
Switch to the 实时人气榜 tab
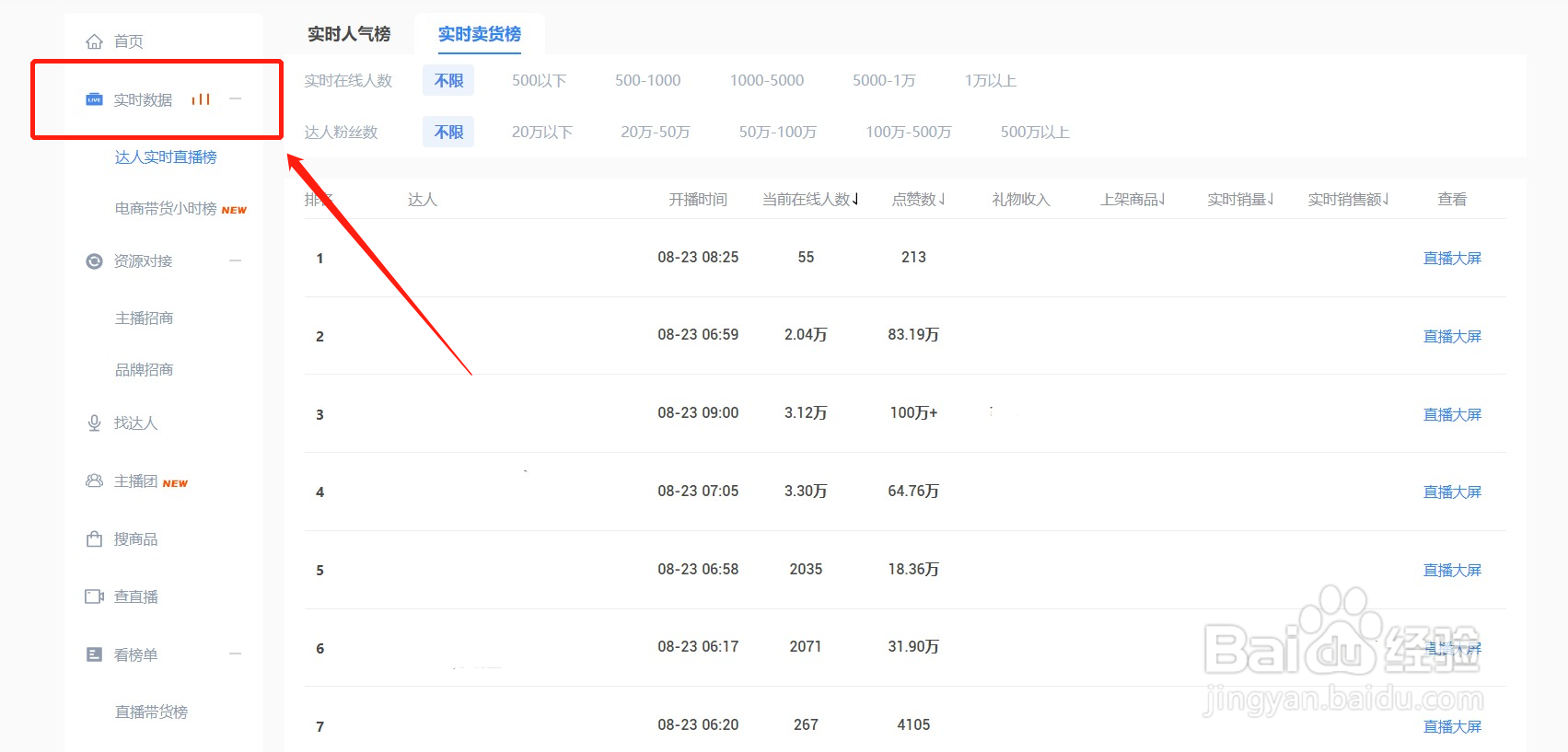pyautogui.click(x=349, y=34)
